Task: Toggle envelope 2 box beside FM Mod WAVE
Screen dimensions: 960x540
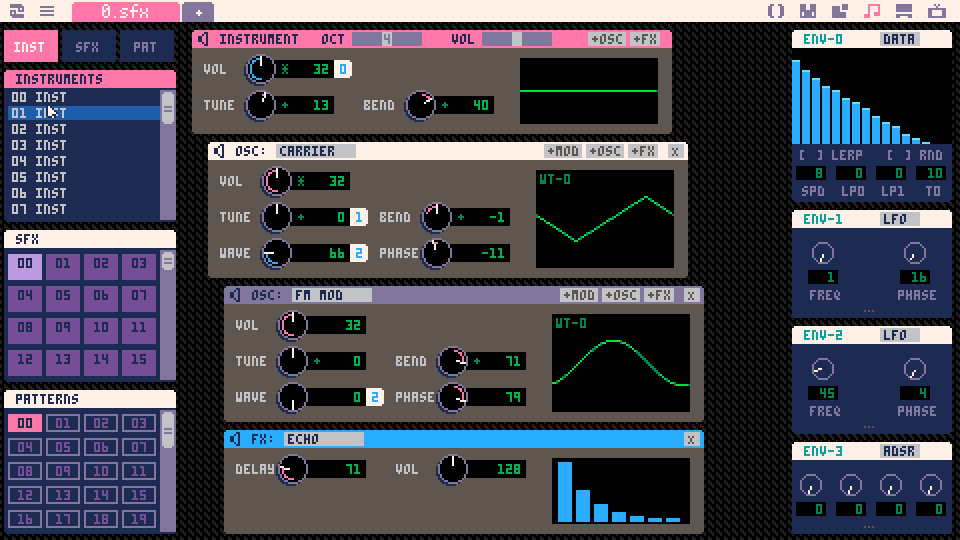Action: [x=375, y=397]
